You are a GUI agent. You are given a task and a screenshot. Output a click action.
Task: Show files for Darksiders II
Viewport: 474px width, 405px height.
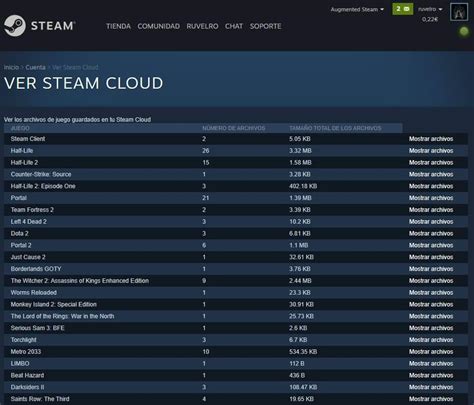click(431, 387)
